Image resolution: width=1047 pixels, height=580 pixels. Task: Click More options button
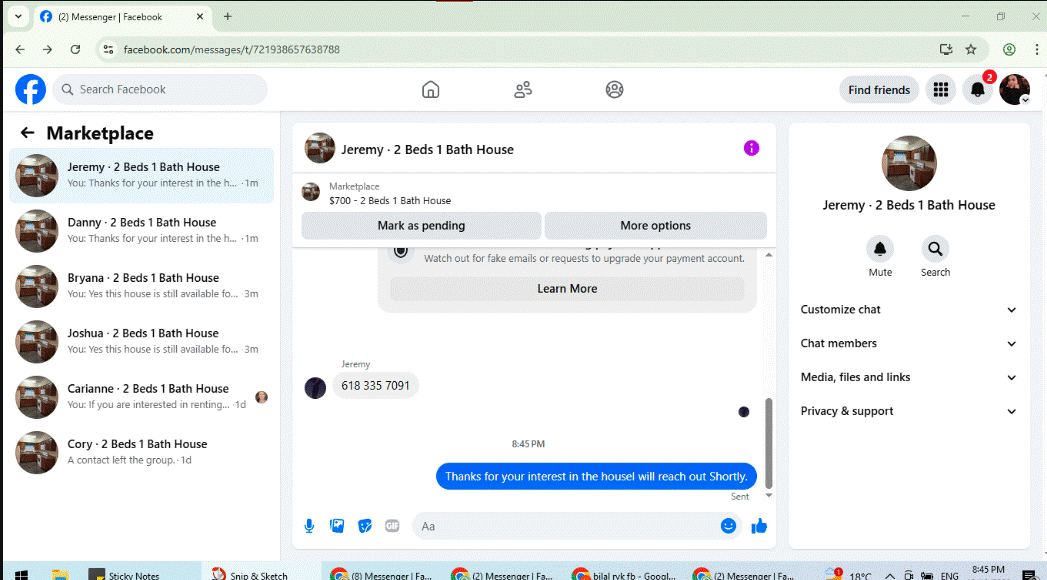(656, 226)
